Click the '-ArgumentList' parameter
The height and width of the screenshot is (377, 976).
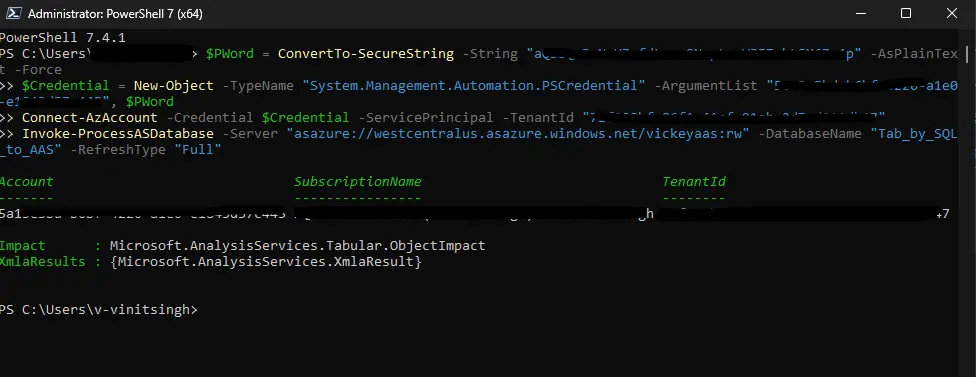pos(706,85)
